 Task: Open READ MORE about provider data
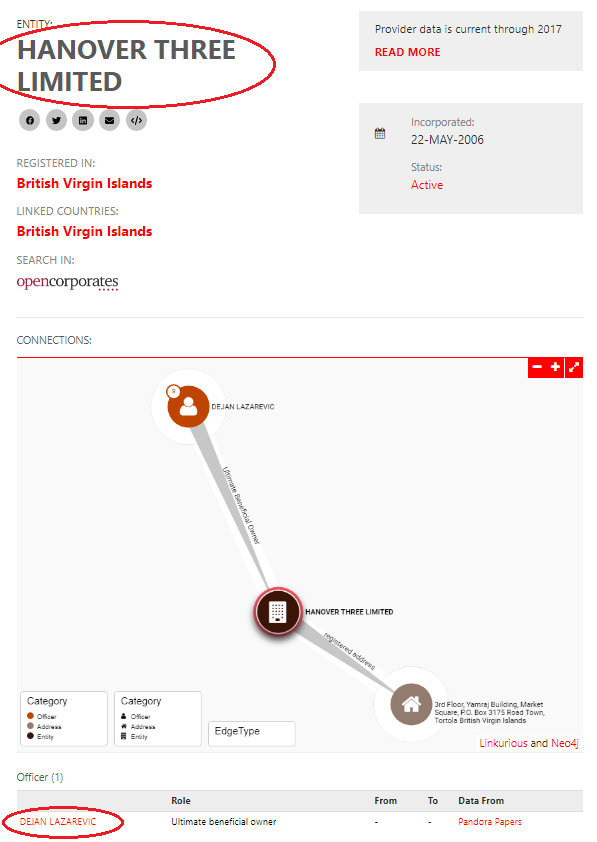(407, 52)
